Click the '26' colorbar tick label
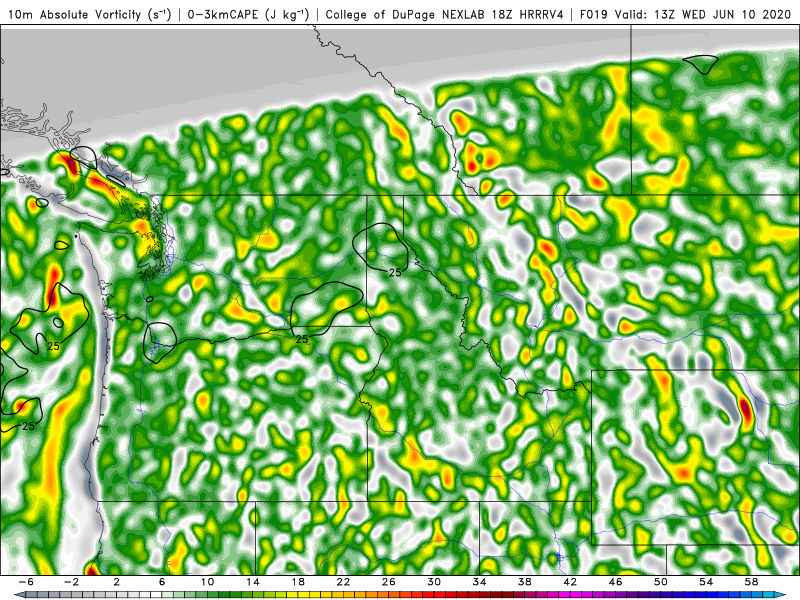The width and height of the screenshot is (800, 600). 389,582
